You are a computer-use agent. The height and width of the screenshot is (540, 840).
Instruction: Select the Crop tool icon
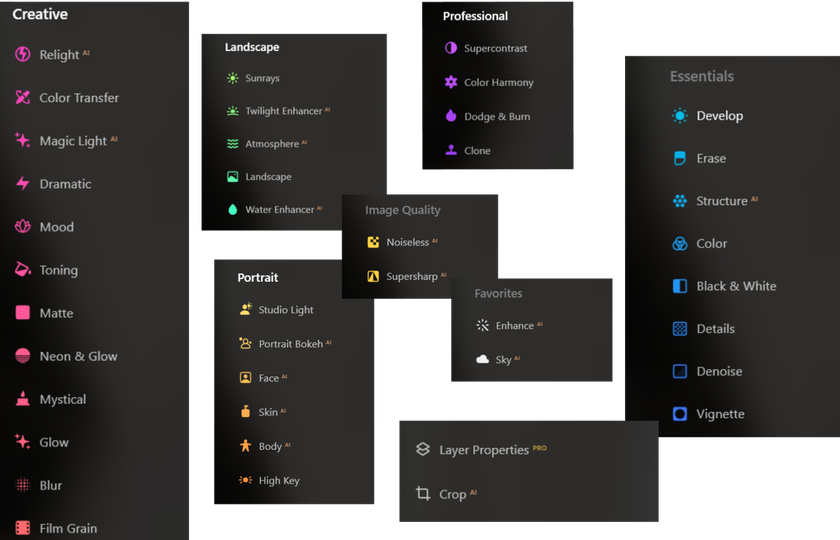point(423,493)
